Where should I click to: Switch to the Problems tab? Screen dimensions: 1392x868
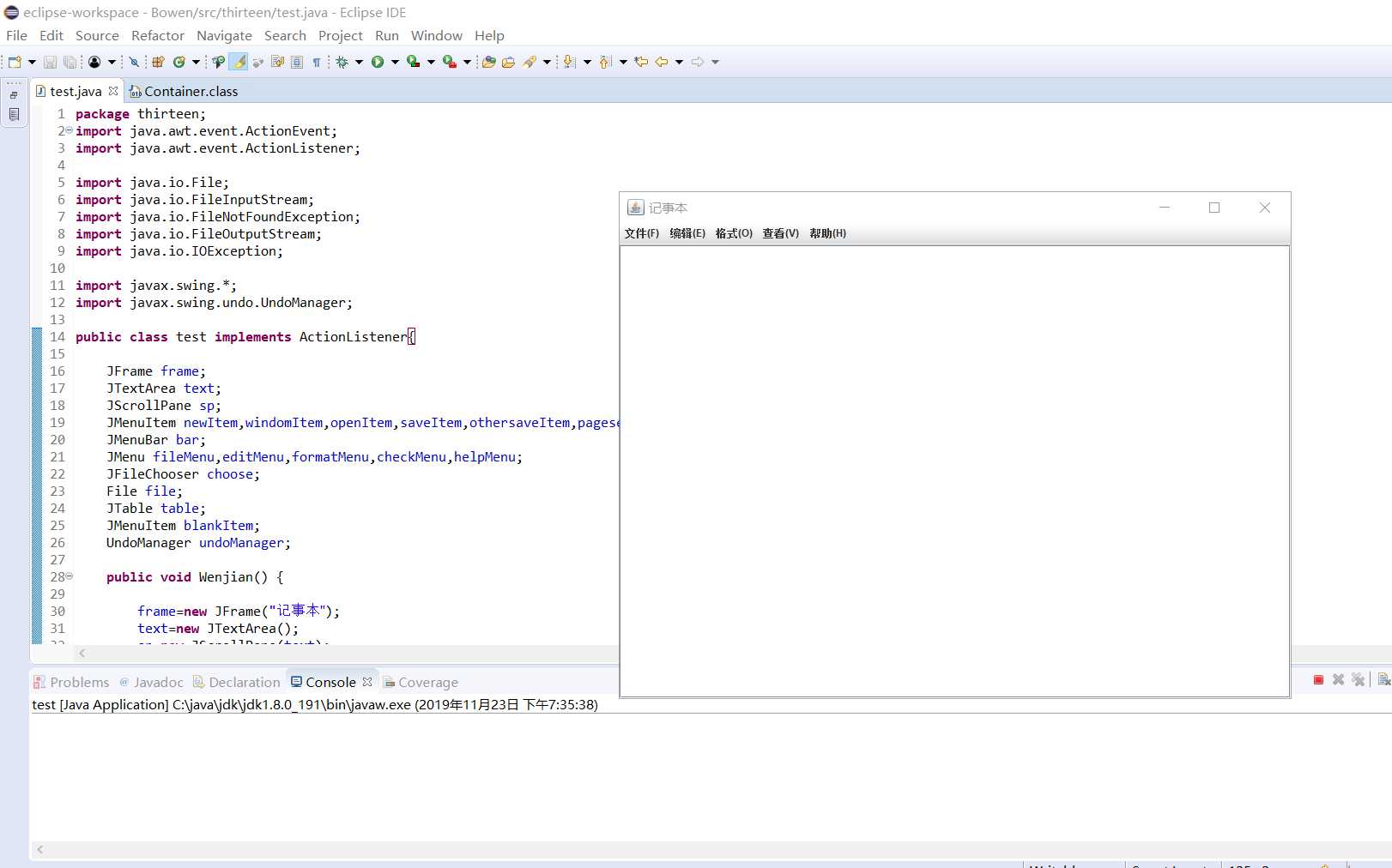(71, 682)
